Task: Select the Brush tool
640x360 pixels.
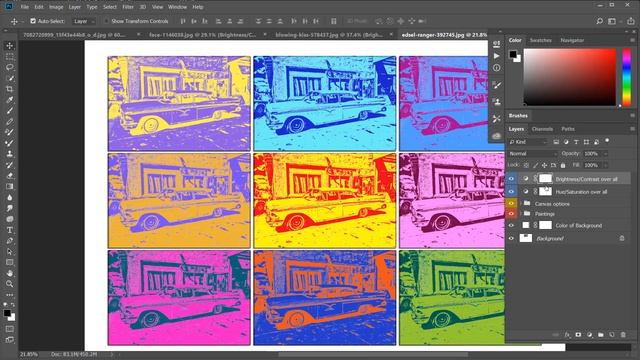Action: point(10,111)
